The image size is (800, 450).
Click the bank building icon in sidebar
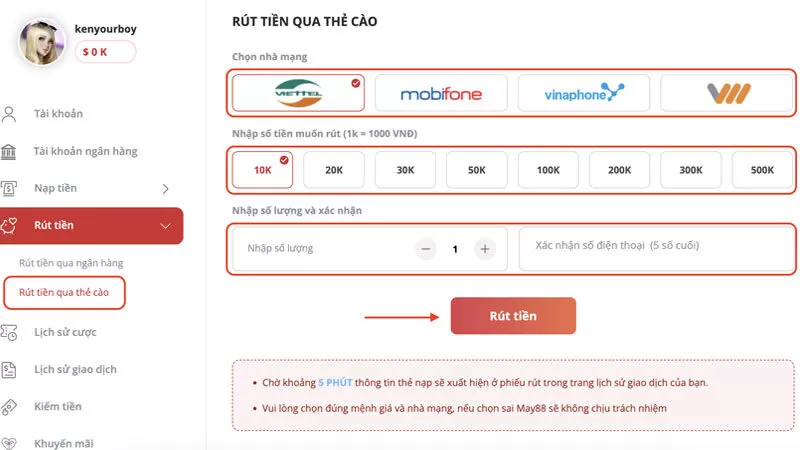coord(10,151)
